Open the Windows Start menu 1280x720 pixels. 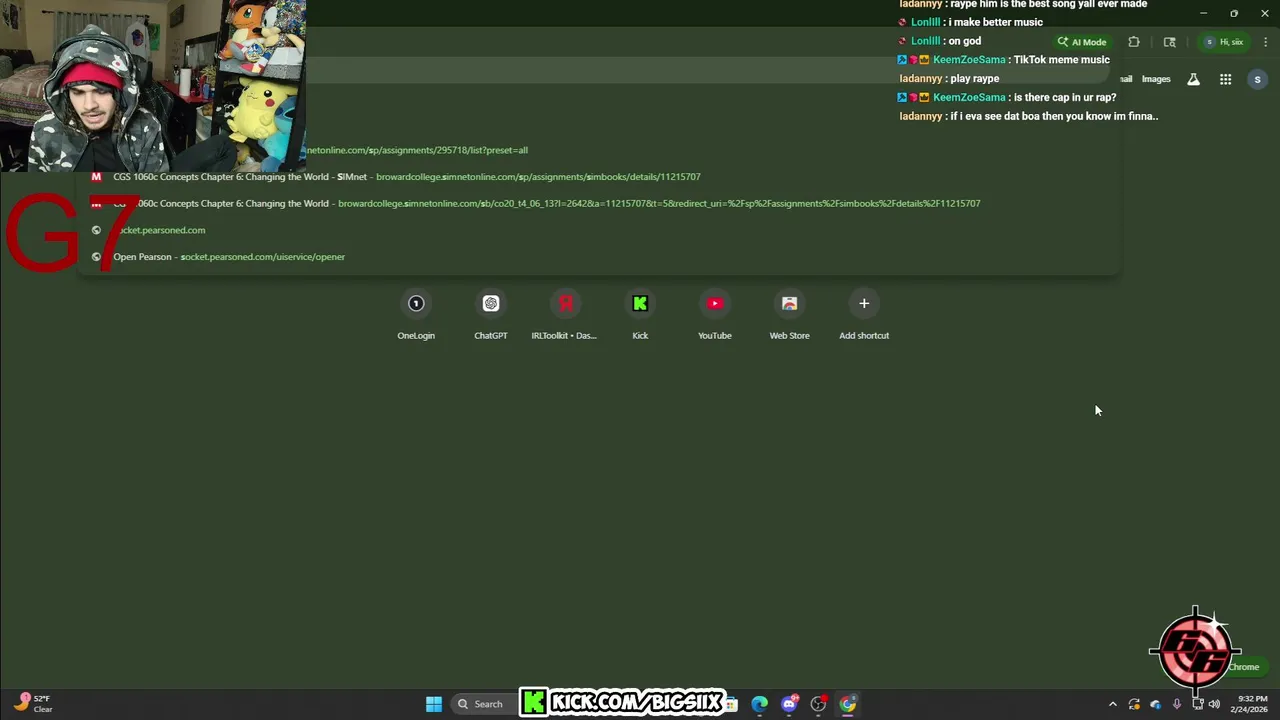pos(434,704)
